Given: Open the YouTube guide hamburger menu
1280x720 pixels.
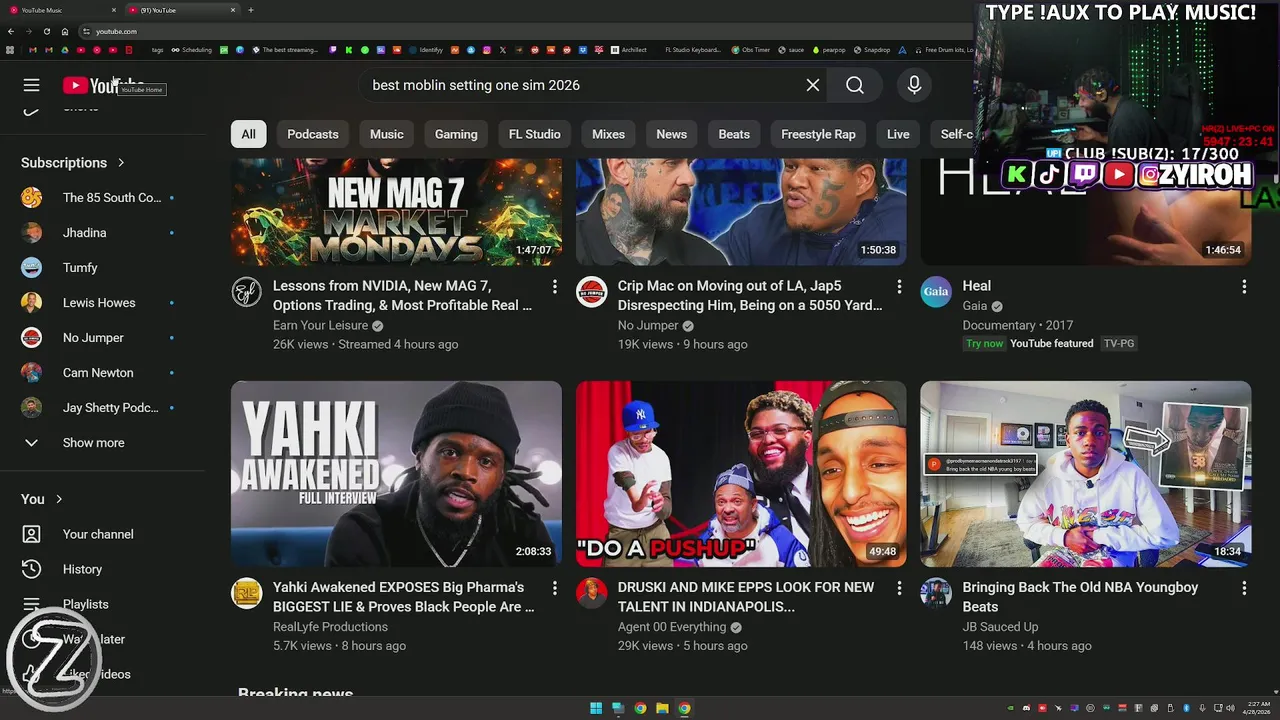Looking at the screenshot, I should click(x=32, y=85).
